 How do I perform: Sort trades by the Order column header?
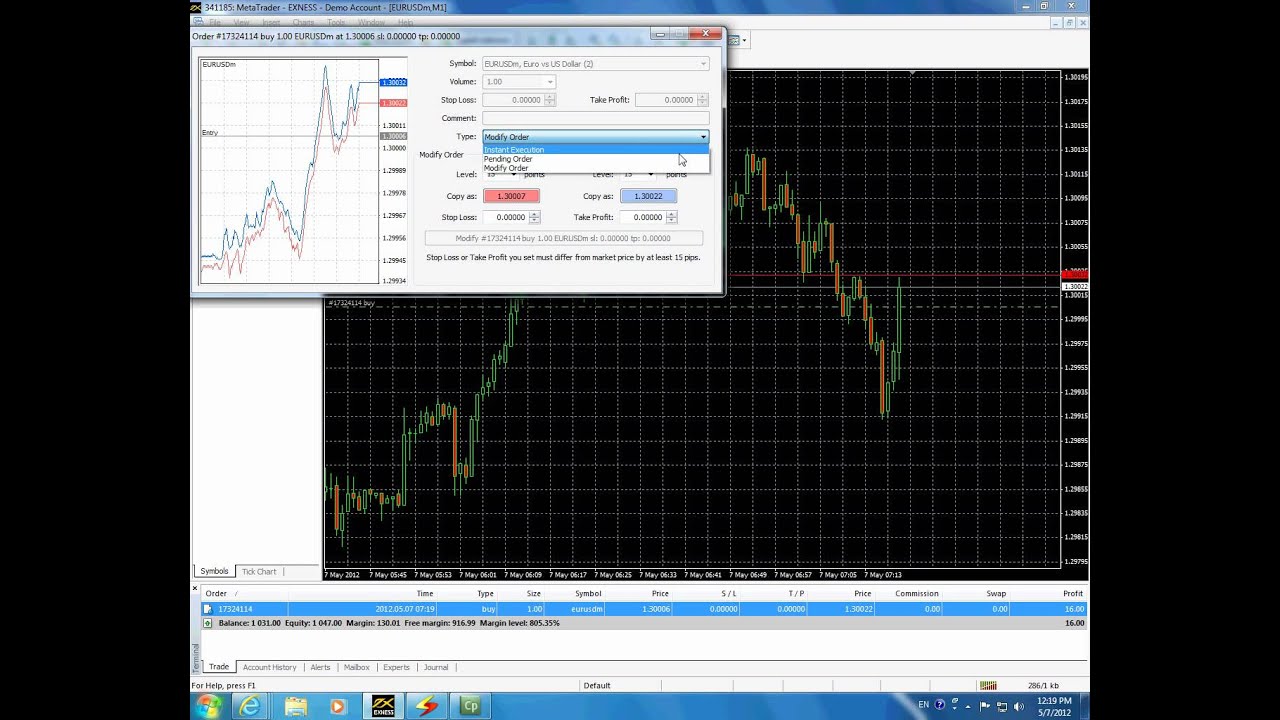245,594
